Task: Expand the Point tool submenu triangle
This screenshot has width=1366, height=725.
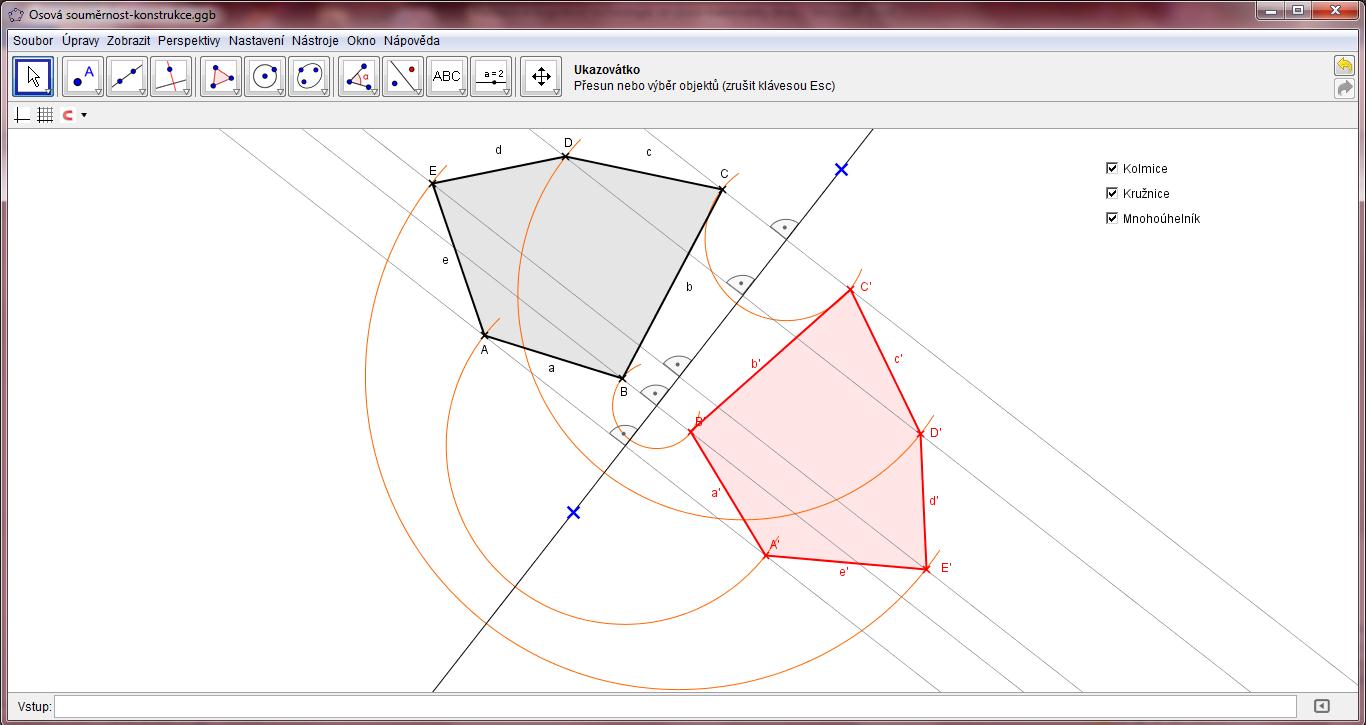Action: click(98, 92)
